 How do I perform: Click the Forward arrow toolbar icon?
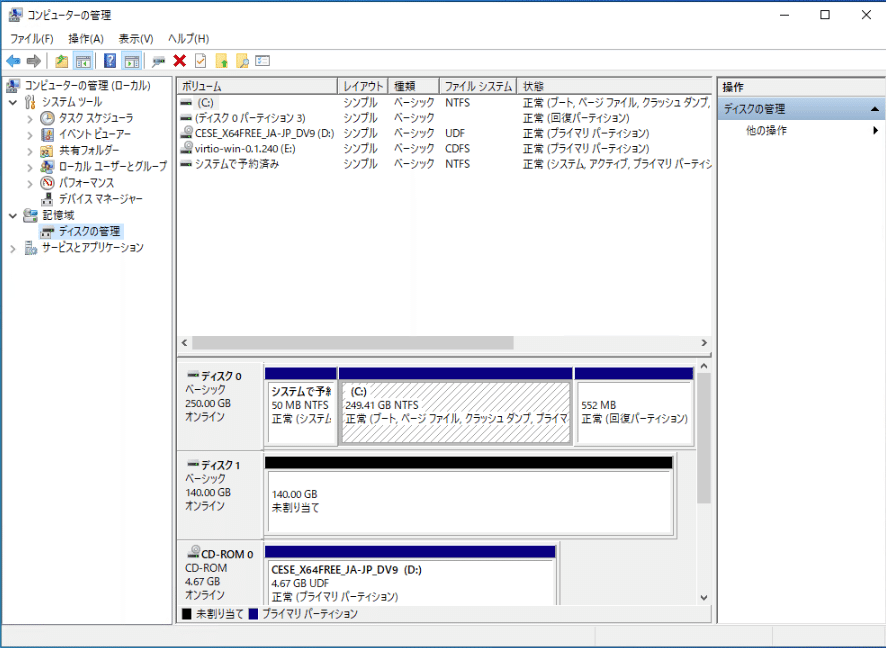pyautogui.click(x=34, y=61)
